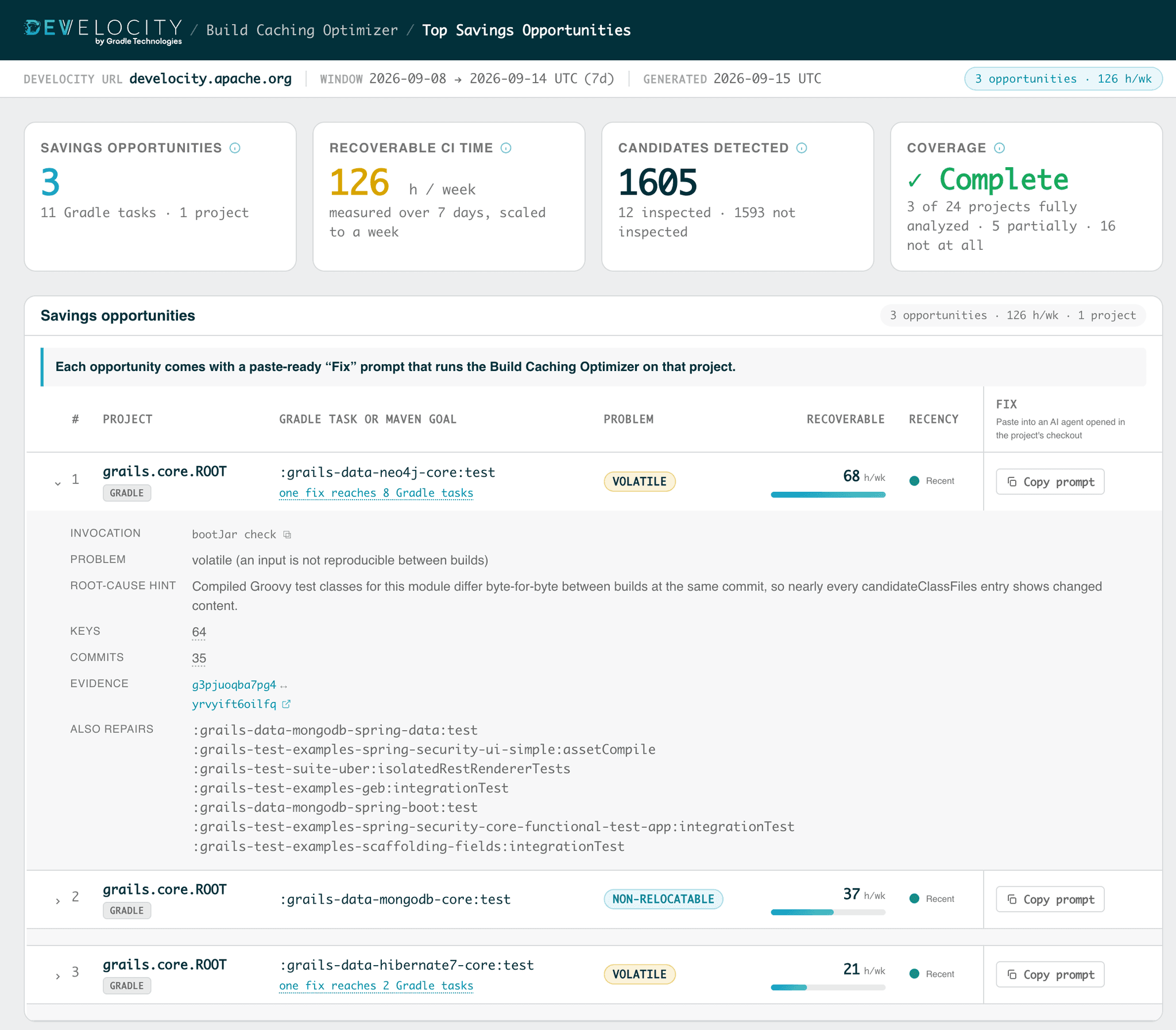Viewport: 1176px width, 1030px height.
Task: Copy prompt for hibernate7-core test row
Action: click(x=1050, y=974)
